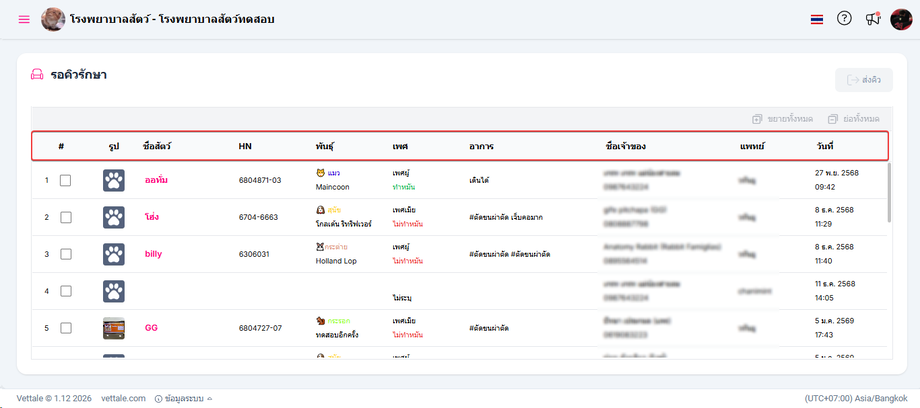Select HN 6804727-07 cell
Viewport: 920px width, 408px height.
point(260,328)
